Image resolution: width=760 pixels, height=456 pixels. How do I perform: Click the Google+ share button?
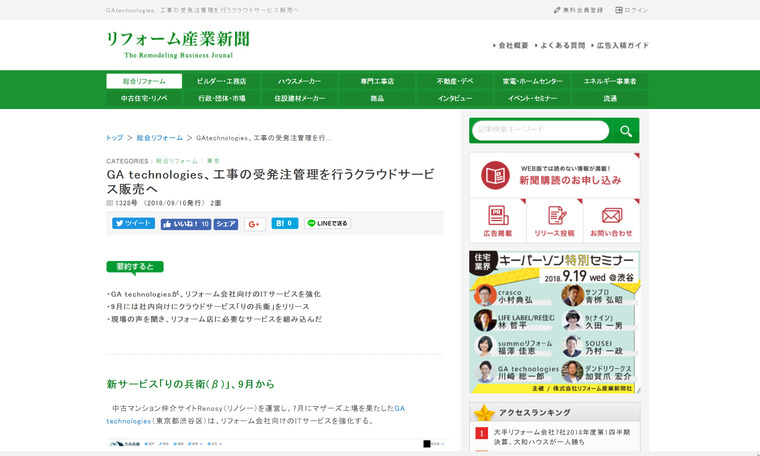254,224
